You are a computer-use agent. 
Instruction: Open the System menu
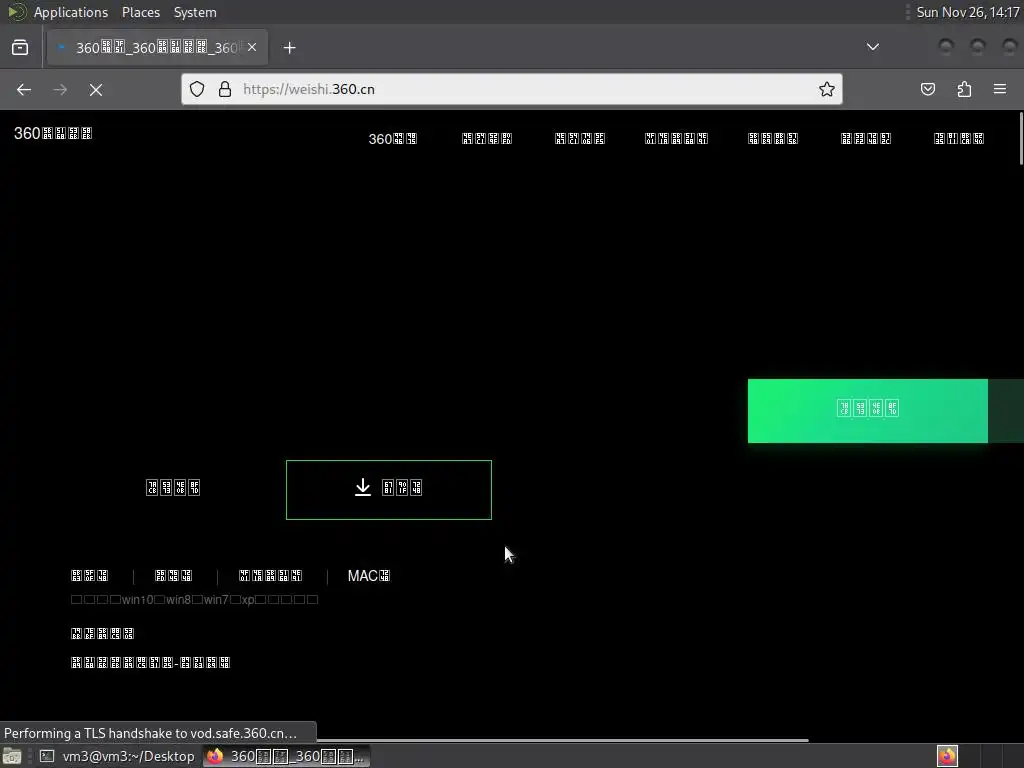(x=195, y=12)
